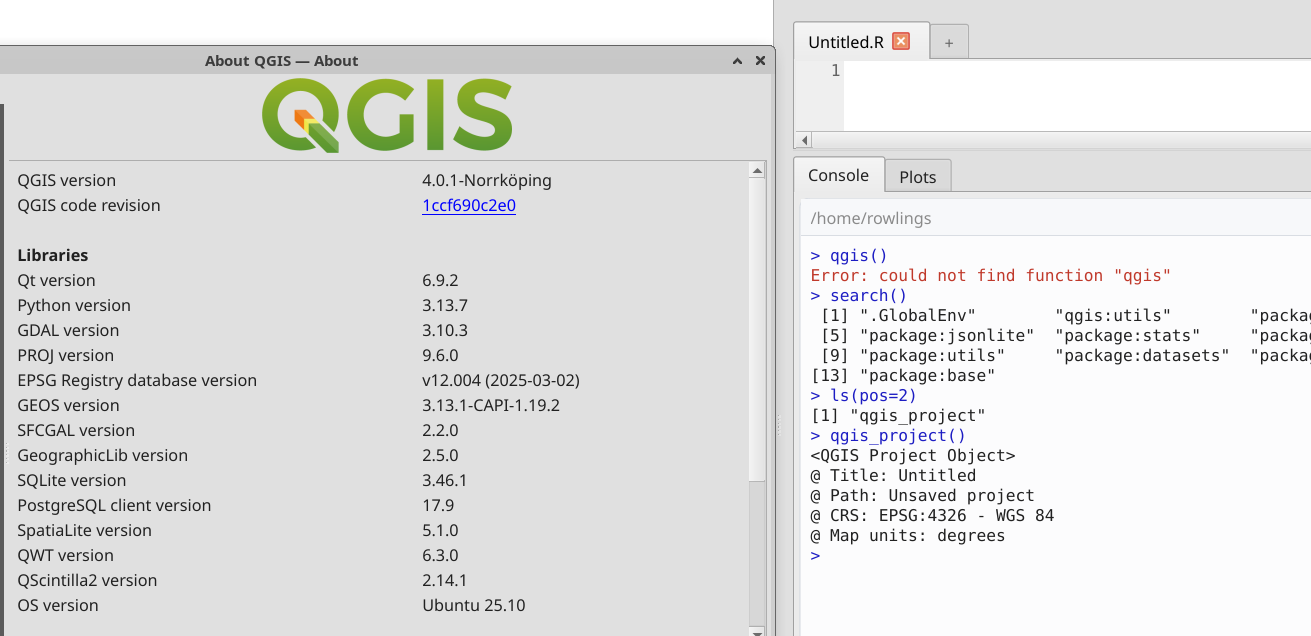This screenshot has width=1311, height=636.
Task: Switch to the Plots tab
Action: click(918, 177)
